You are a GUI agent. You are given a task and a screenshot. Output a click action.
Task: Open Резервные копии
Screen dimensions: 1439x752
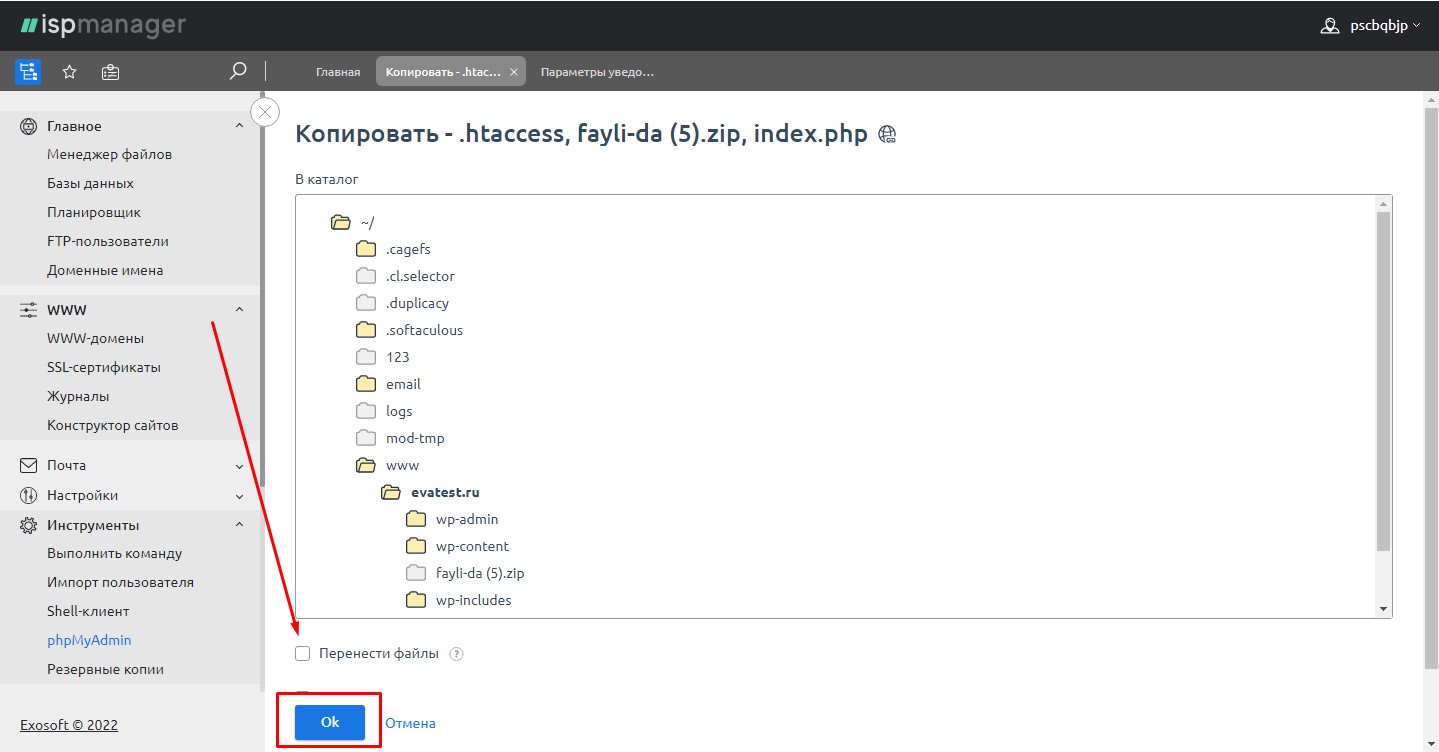coord(105,670)
